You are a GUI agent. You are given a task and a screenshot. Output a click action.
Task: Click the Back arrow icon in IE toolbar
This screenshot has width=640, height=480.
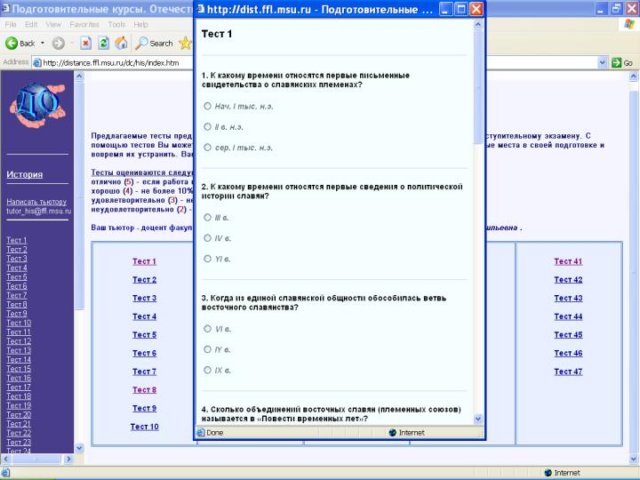pyautogui.click(x=11, y=43)
